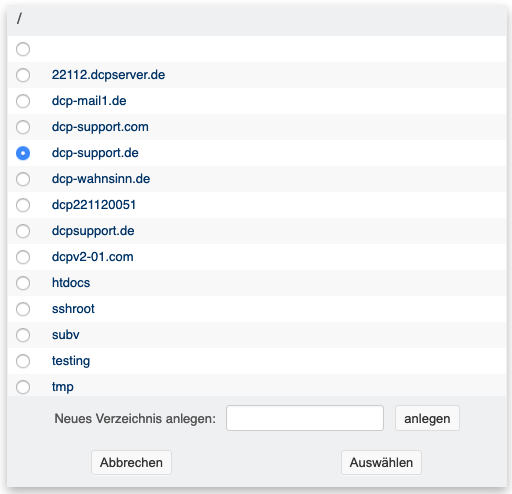Screen dimensions: 512x494
Task: Select dcp-support.com radio button
Action: [x=23, y=127]
